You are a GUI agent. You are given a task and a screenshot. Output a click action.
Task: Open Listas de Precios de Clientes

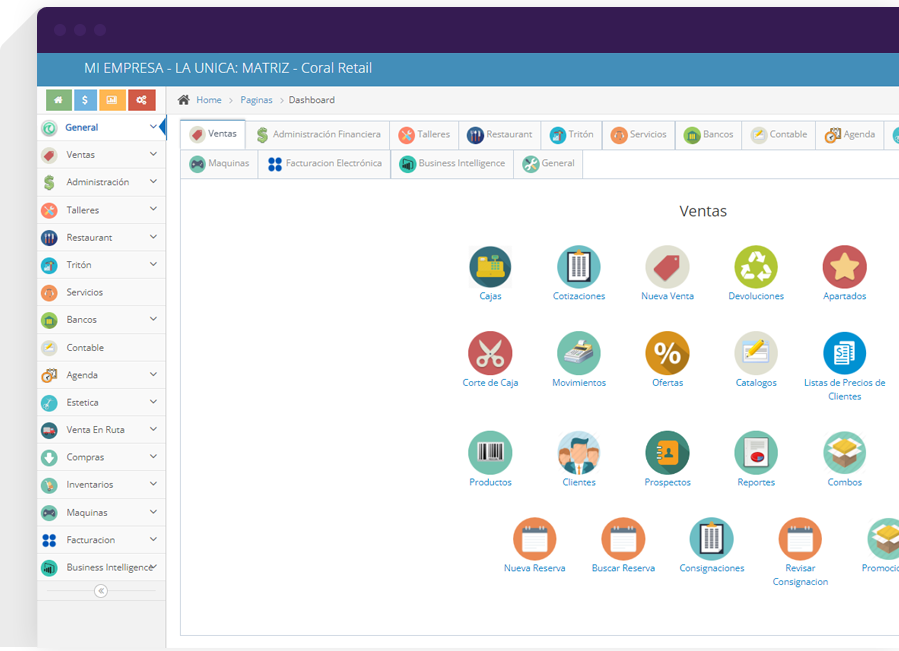click(x=845, y=353)
